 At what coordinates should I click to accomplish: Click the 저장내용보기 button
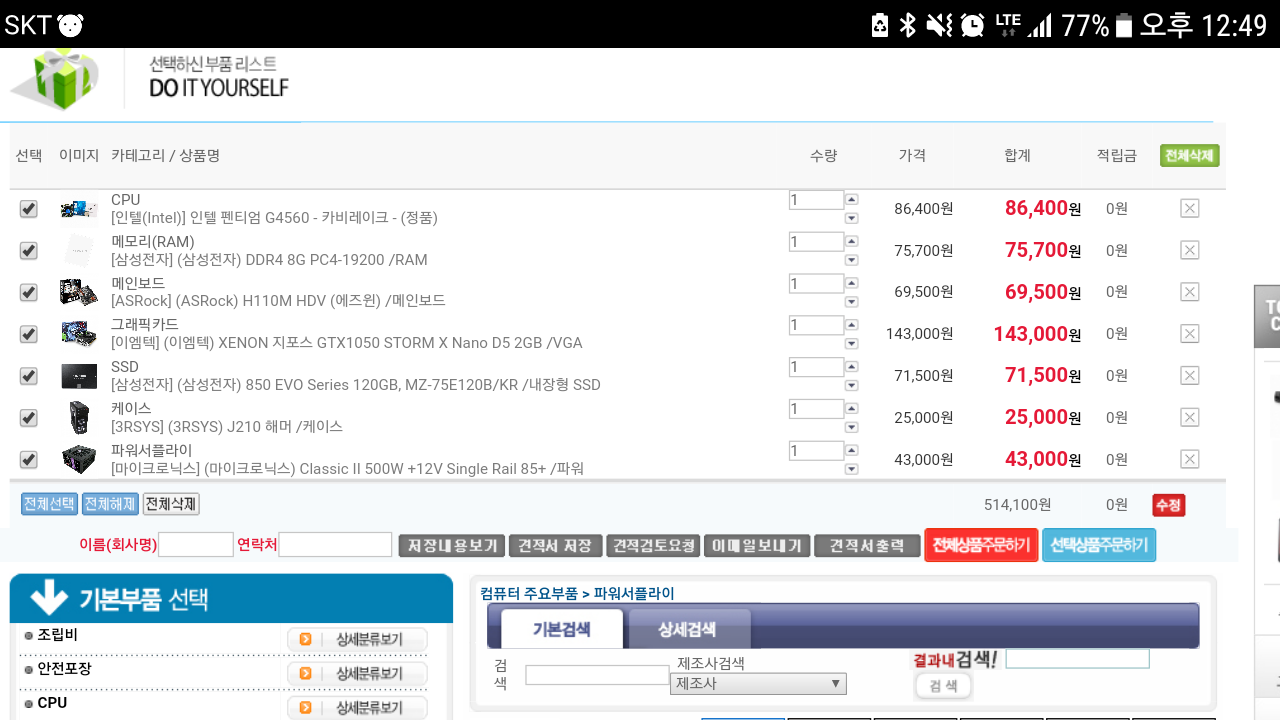[x=451, y=546]
